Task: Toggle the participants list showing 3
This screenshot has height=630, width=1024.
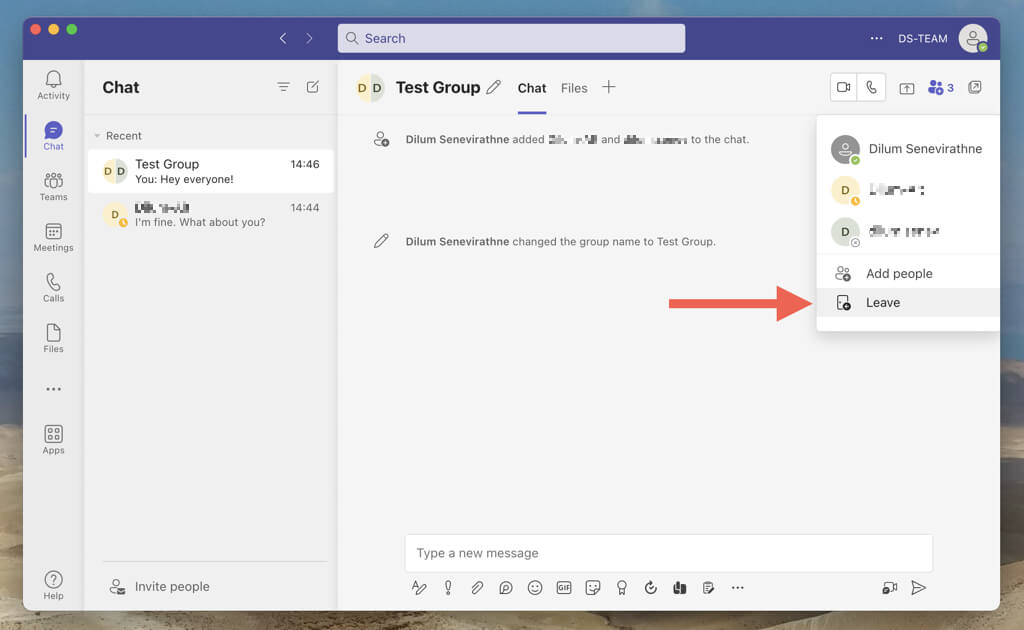Action: [940, 87]
